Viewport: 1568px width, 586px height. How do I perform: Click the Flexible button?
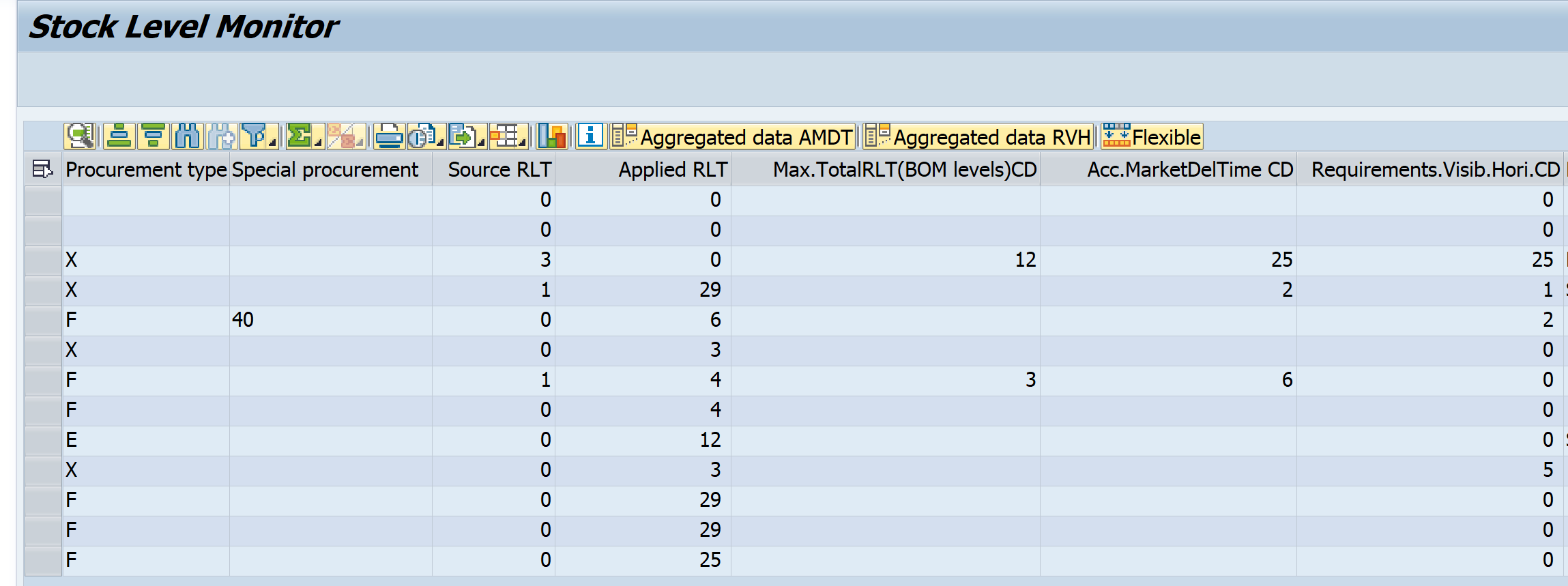pos(1152,137)
